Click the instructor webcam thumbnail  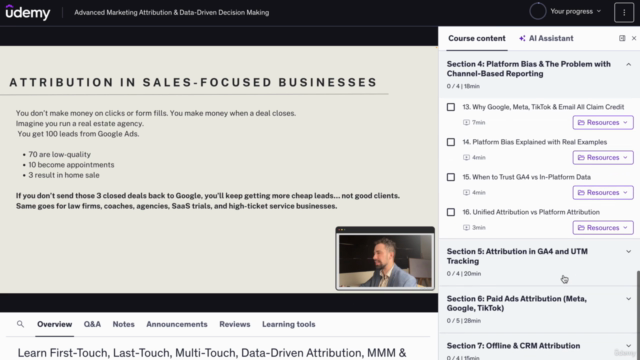(385, 258)
